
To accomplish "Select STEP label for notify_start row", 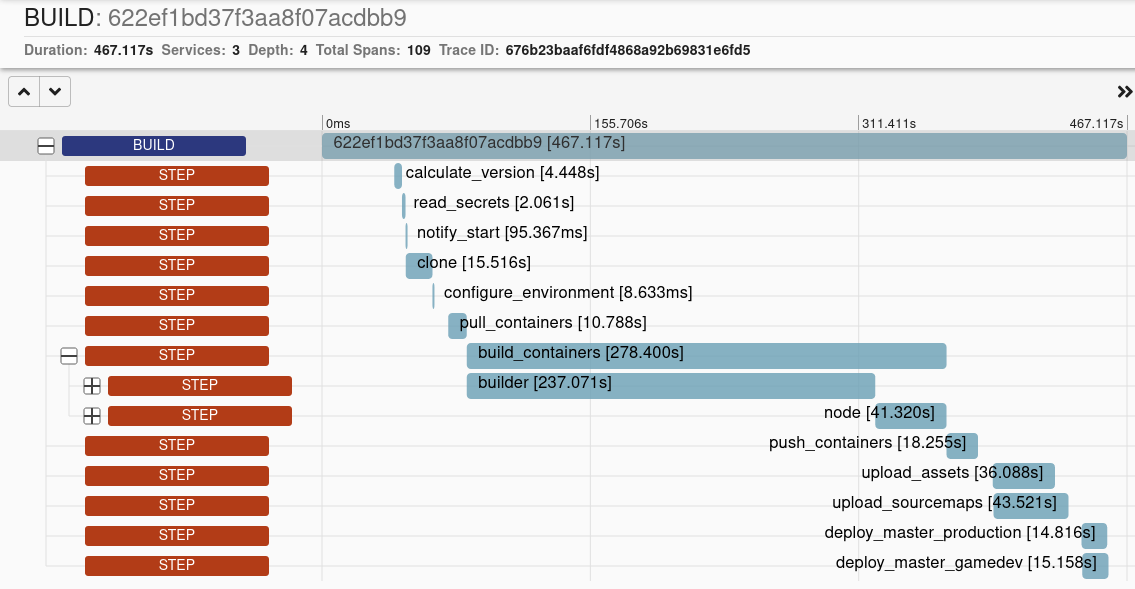I will [x=177, y=236].
